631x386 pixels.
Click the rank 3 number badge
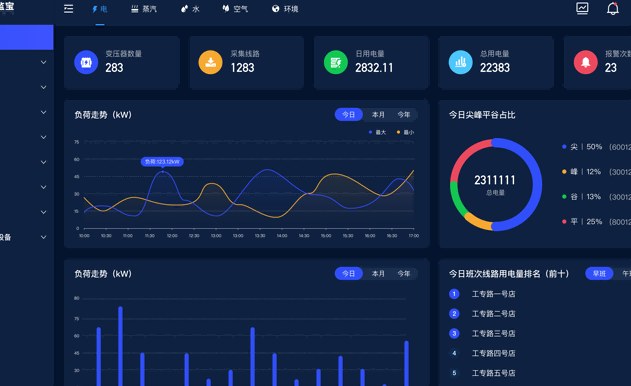tap(454, 334)
